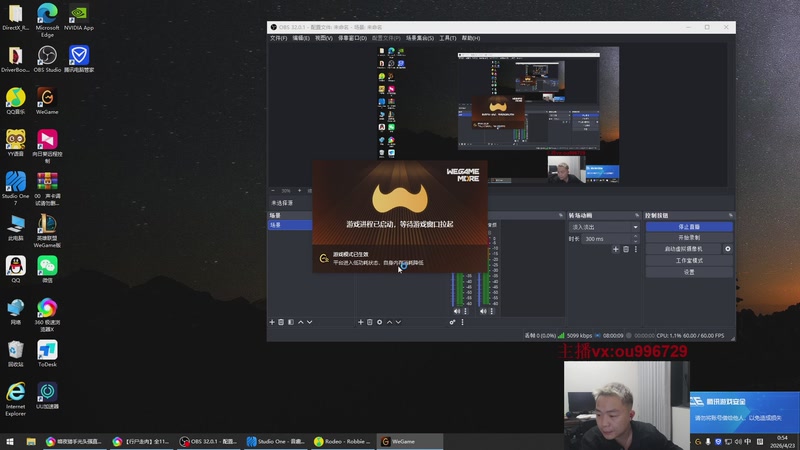Open the 向日葵远程控制 desktop icon
The height and width of the screenshot is (450, 800).
pos(47,146)
